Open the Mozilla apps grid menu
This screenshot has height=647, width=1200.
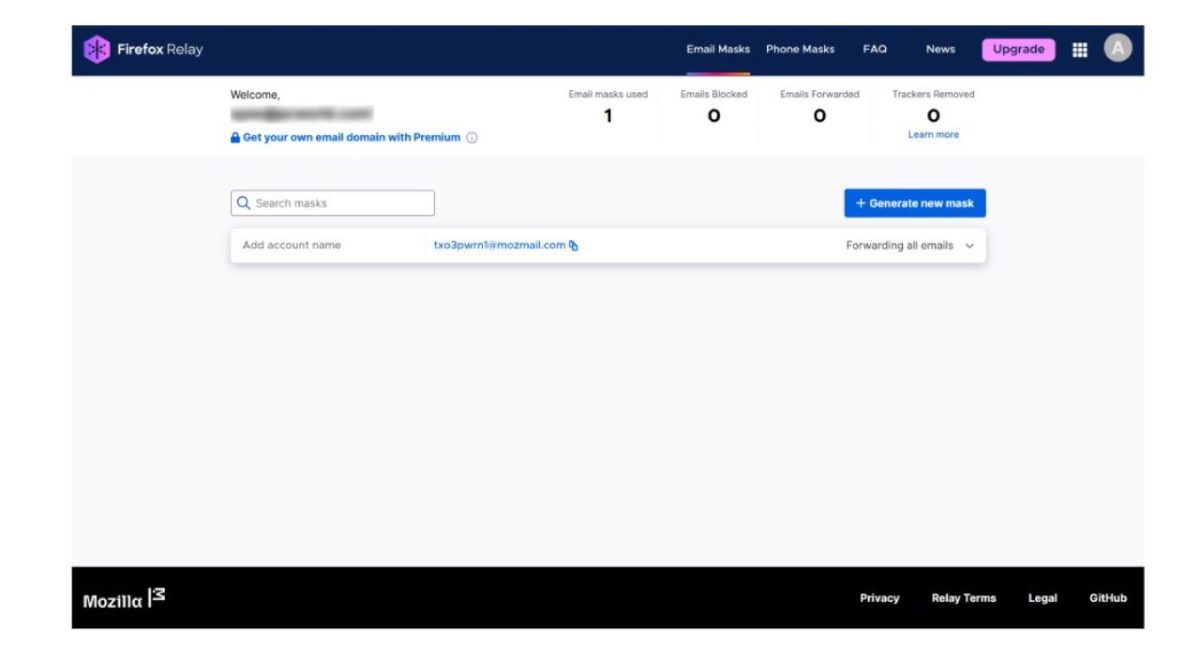point(1080,49)
